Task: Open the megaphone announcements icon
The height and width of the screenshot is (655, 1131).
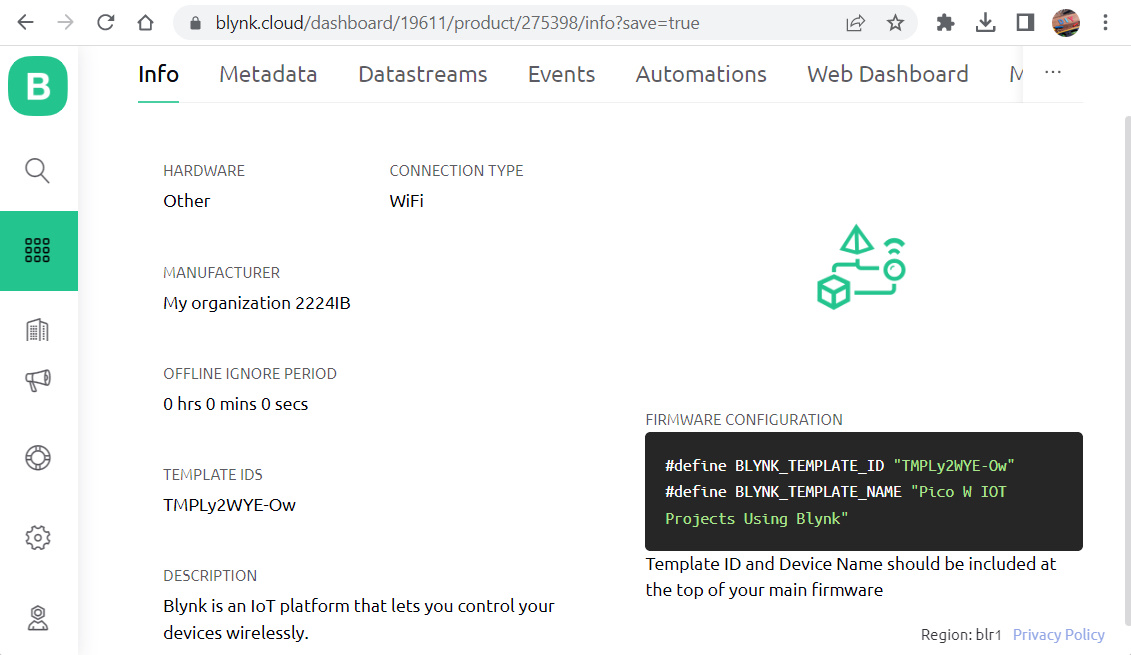Action: point(38,380)
